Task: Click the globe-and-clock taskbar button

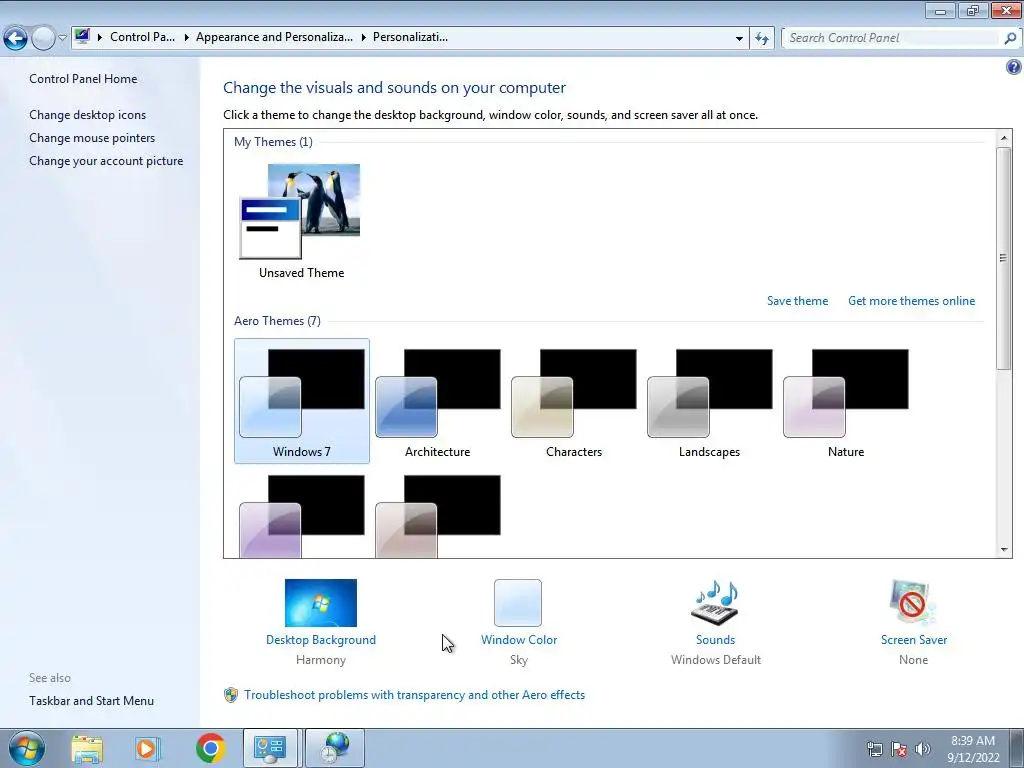Action: [334, 748]
